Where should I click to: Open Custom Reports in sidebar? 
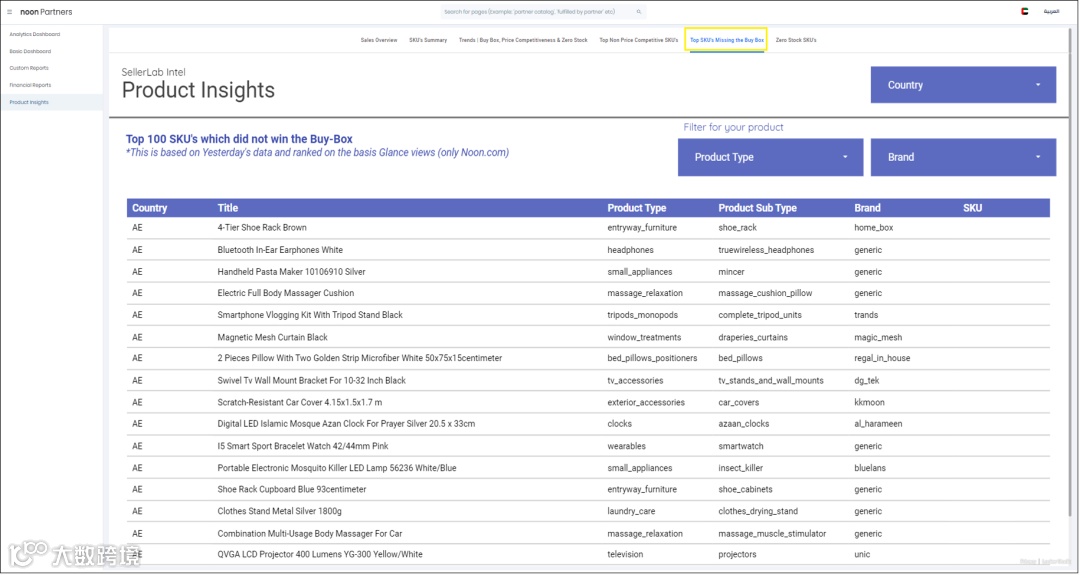pyautogui.click(x=29, y=68)
